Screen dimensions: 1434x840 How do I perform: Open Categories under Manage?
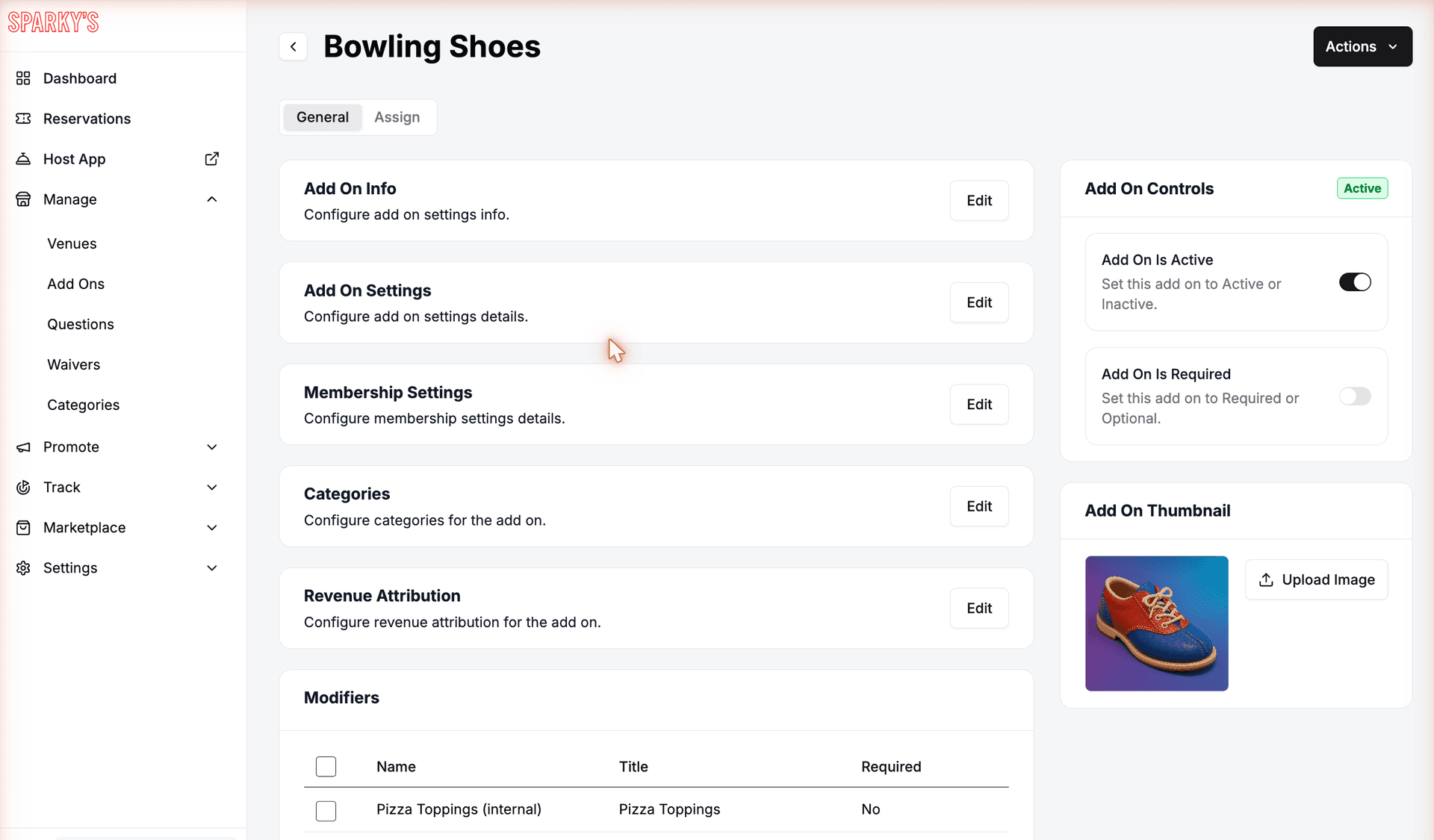(x=83, y=405)
